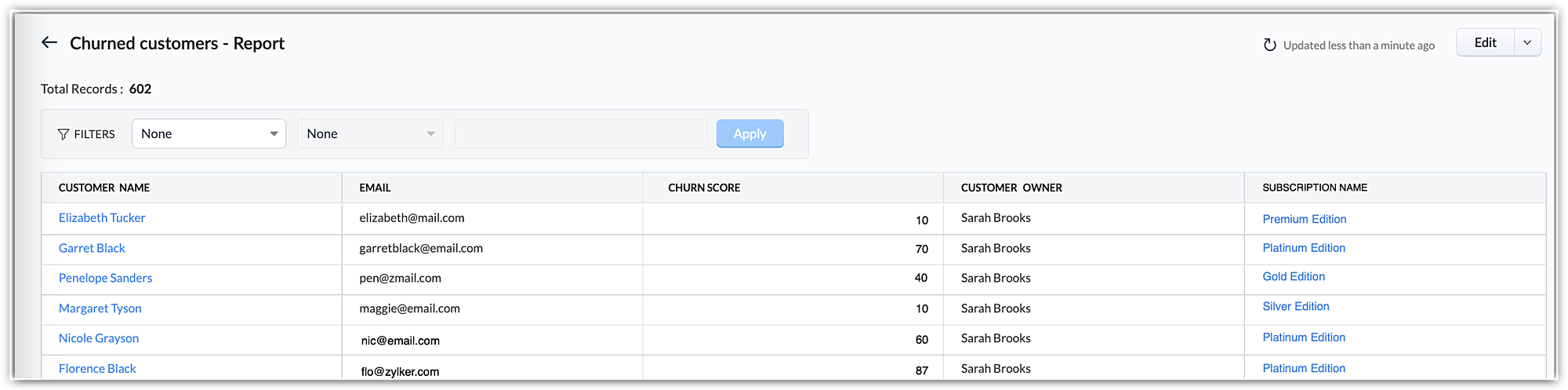Click the filter value text field
The height and width of the screenshot is (390, 1568).
[580, 134]
